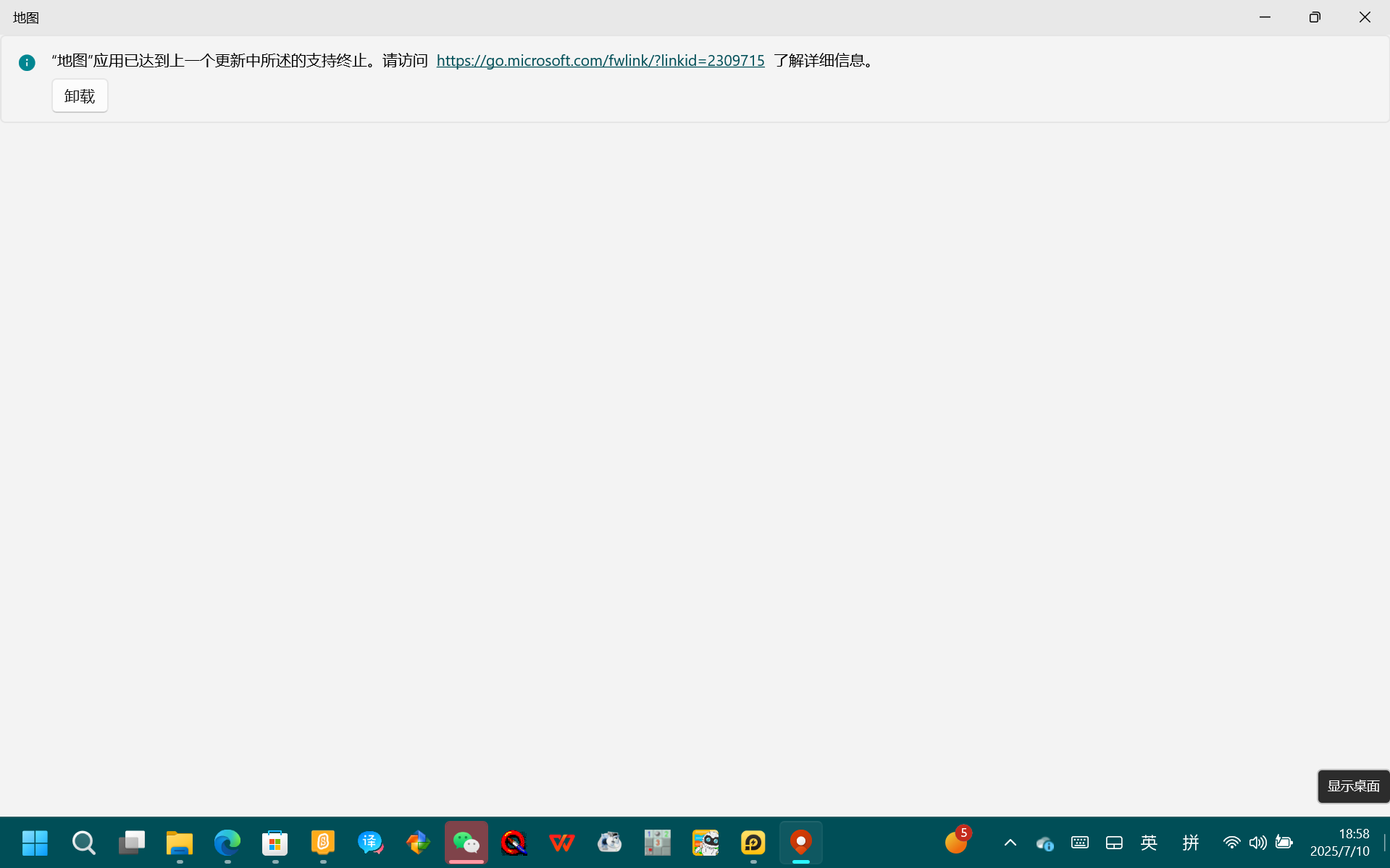Open the blue 译 translation app

[370, 843]
